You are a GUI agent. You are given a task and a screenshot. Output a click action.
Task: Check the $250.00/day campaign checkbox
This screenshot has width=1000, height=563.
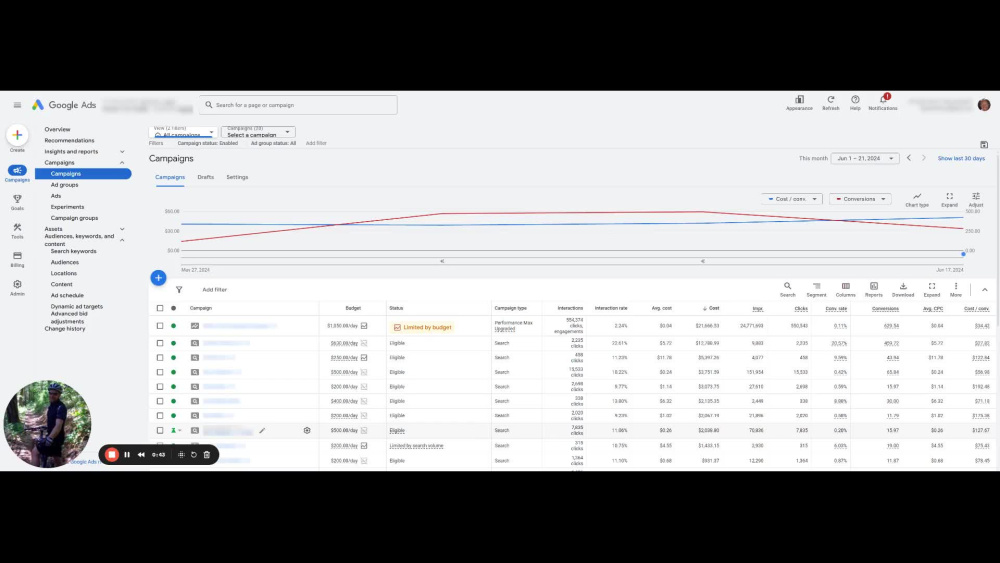click(x=160, y=358)
